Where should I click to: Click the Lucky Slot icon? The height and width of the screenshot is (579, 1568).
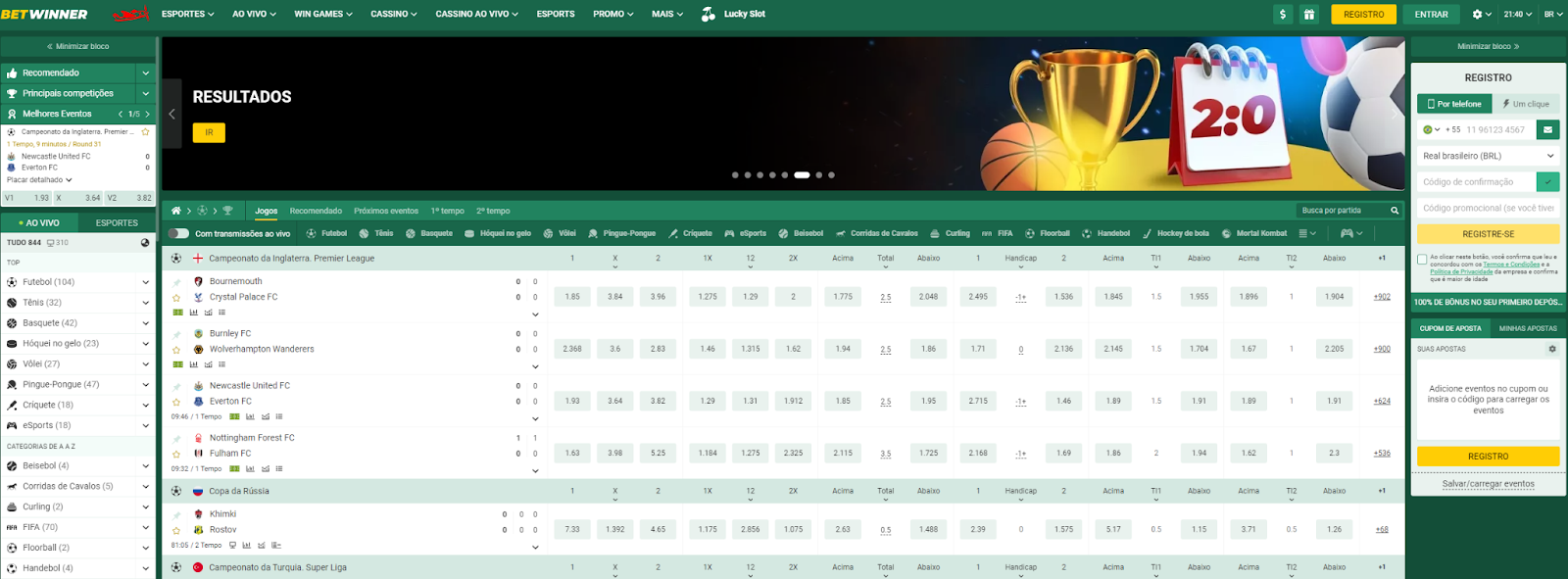click(709, 15)
